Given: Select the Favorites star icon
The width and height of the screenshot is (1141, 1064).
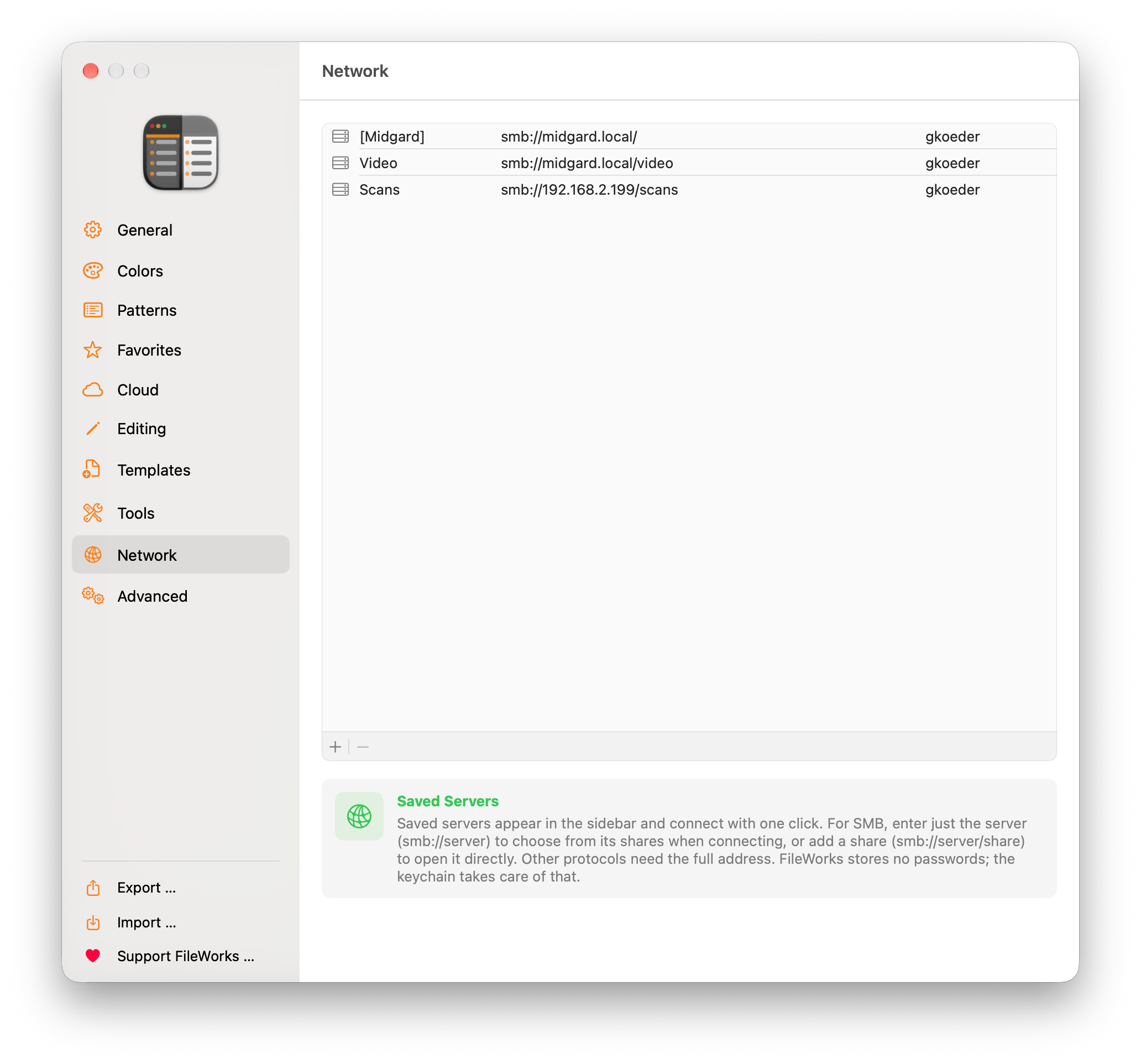Looking at the screenshot, I should tap(93, 350).
